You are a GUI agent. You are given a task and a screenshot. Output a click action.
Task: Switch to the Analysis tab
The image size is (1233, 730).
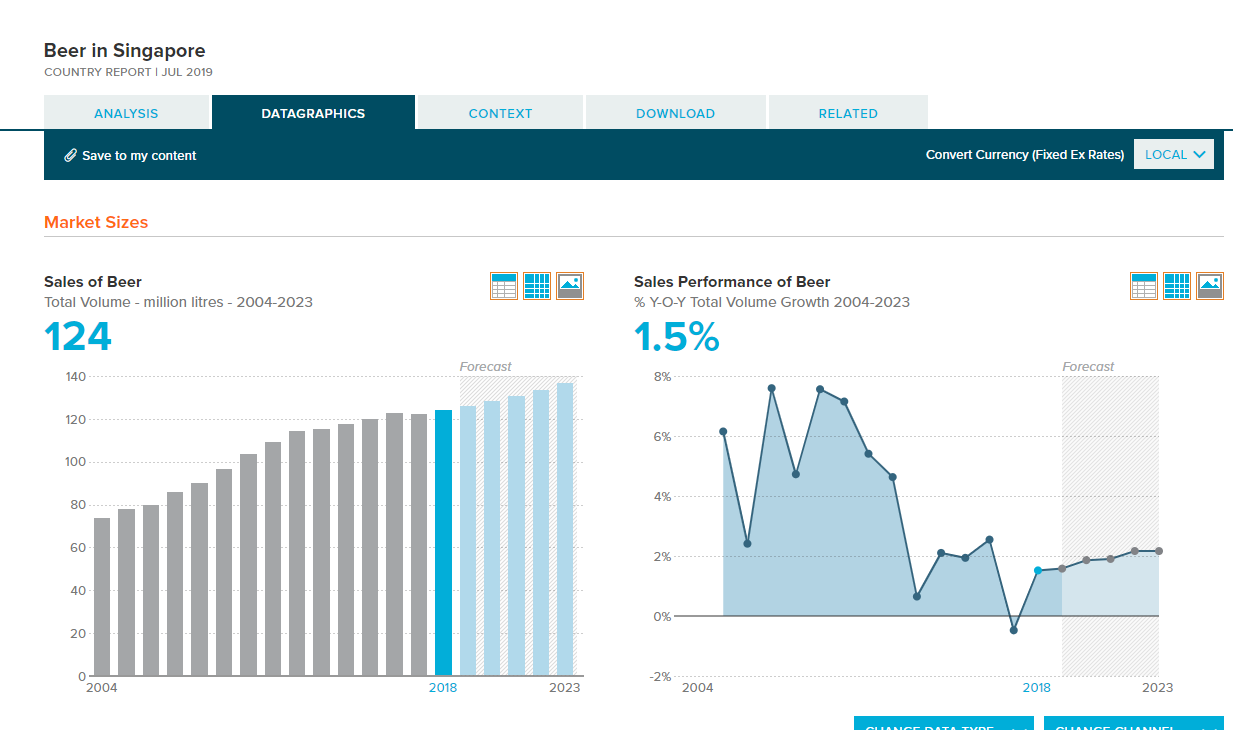126,113
